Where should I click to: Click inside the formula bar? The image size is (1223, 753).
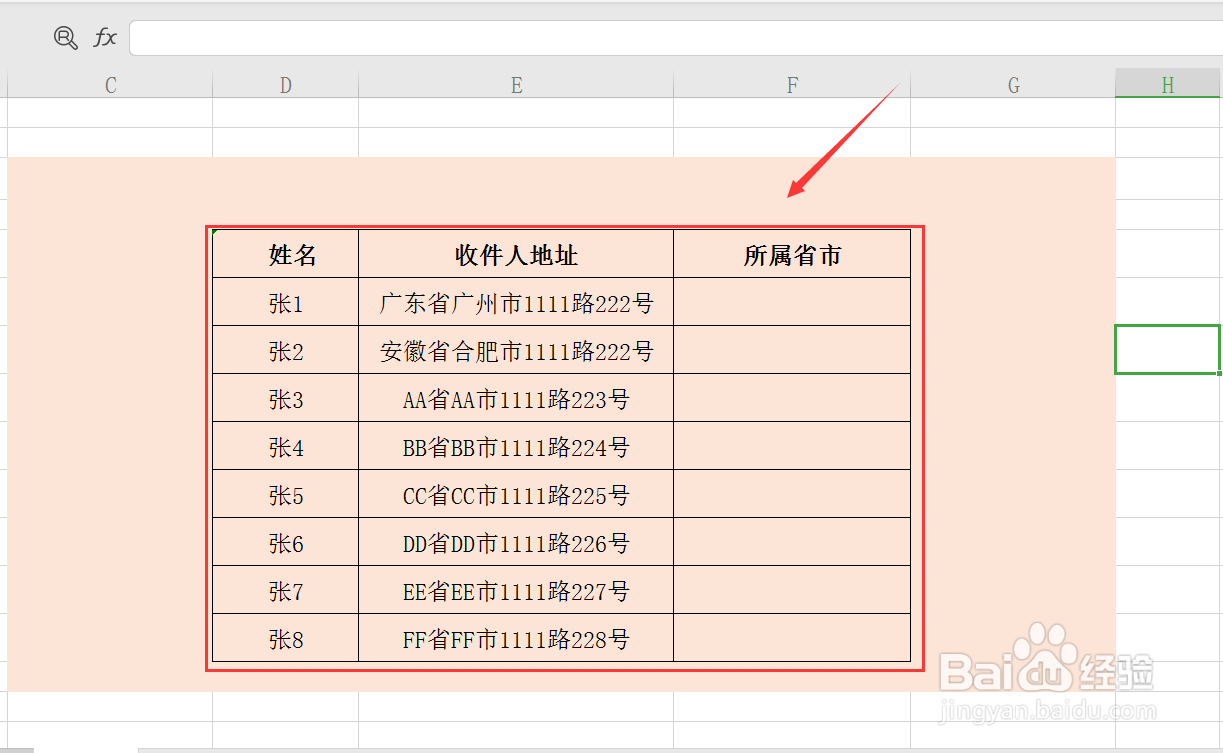600,38
